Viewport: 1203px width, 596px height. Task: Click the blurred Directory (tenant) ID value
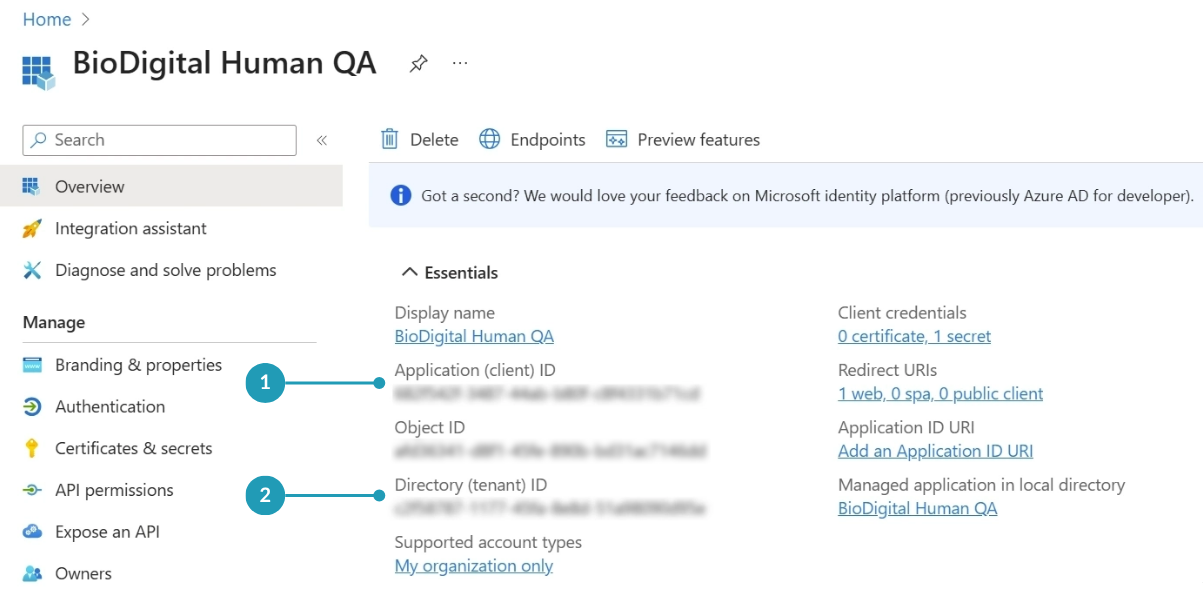coord(551,508)
